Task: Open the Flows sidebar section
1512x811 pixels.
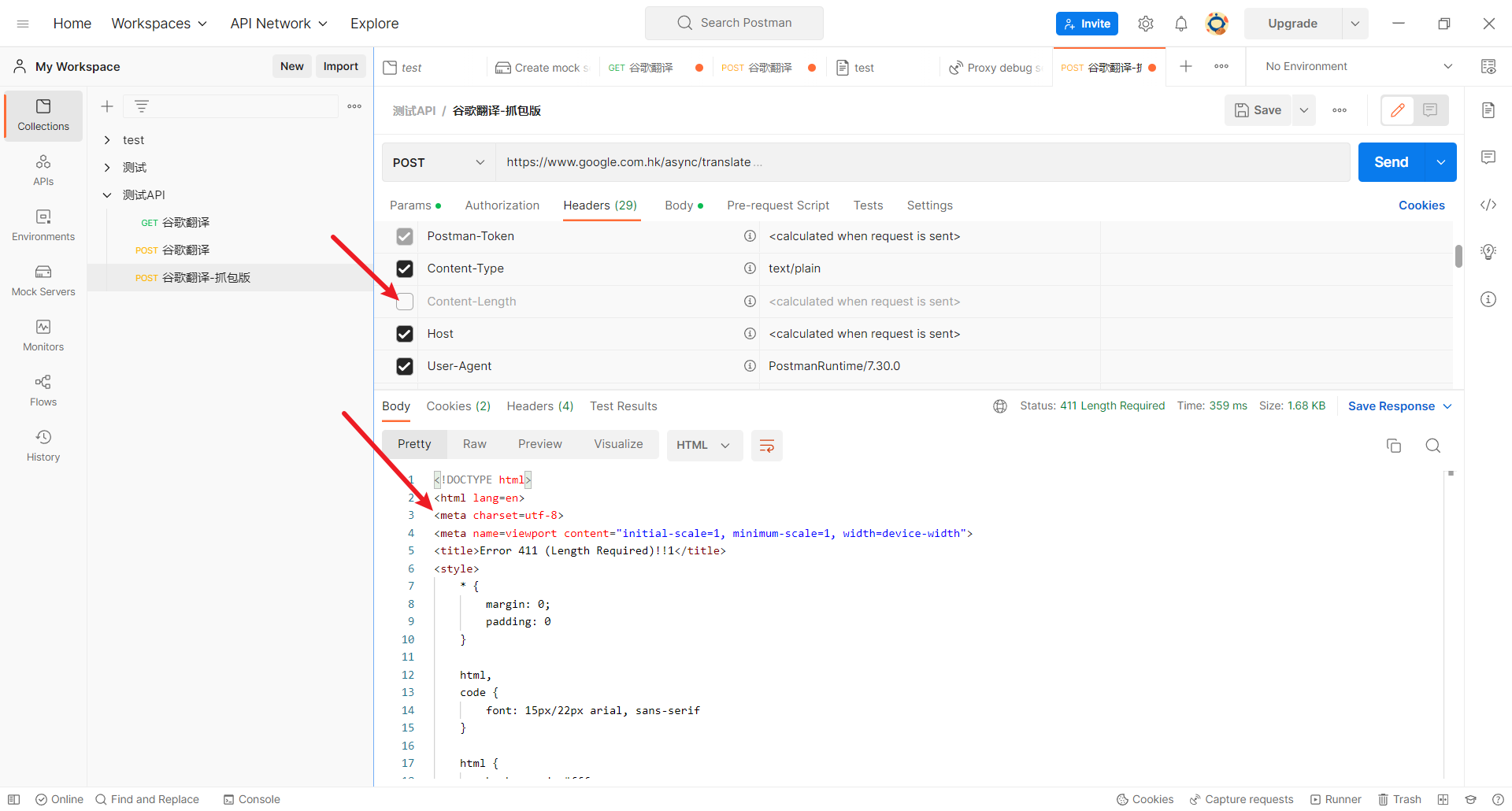Action: (43, 391)
